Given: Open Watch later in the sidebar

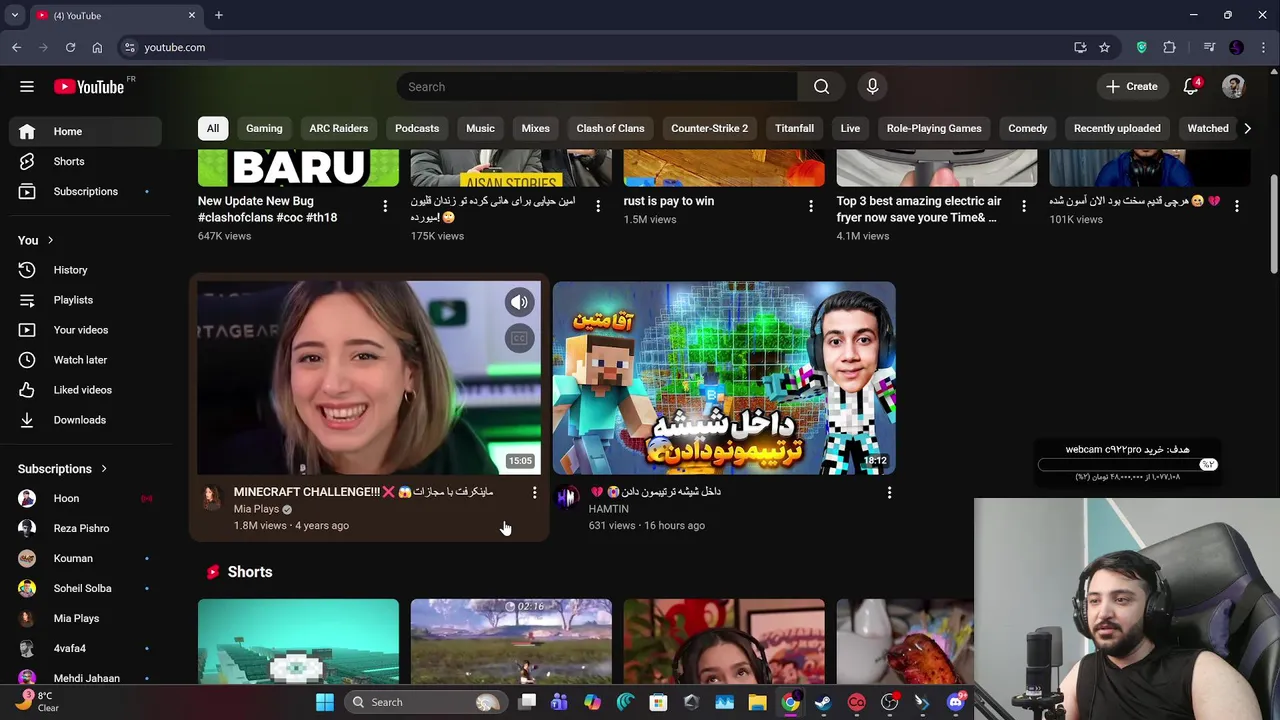Looking at the screenshot, I should [80, 360].
